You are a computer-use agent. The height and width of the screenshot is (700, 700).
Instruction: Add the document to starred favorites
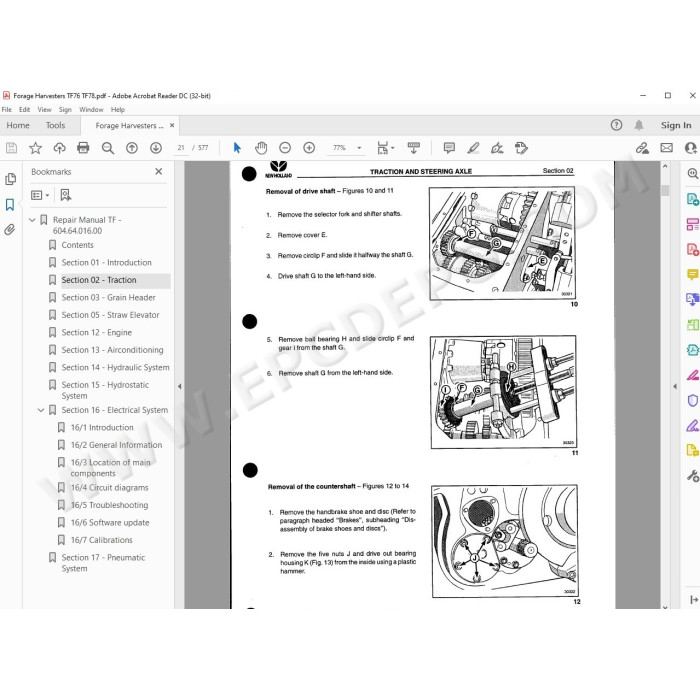(35, 148)
